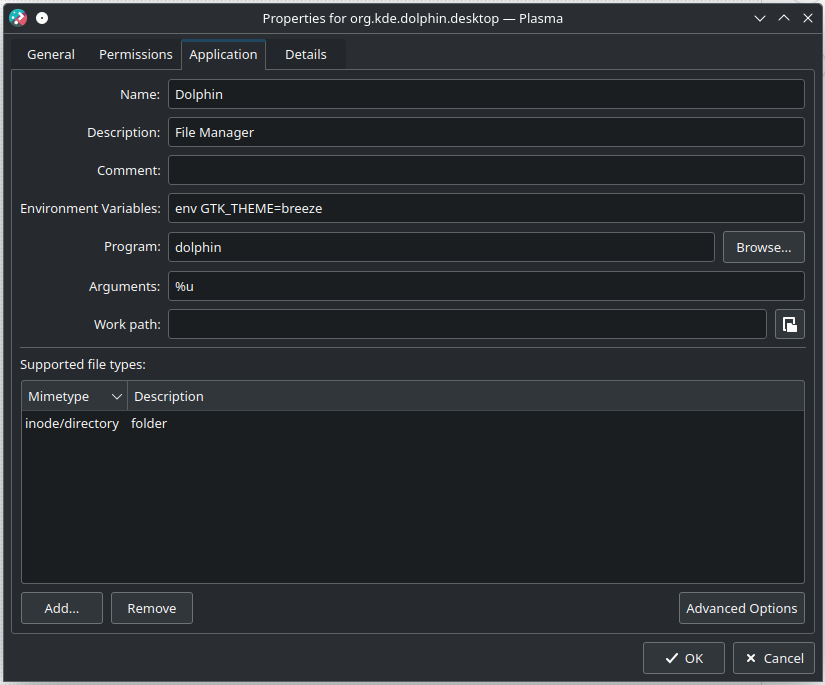Cancel the properties dialog
The image size is (825, 685).
[x=774, y=658]
